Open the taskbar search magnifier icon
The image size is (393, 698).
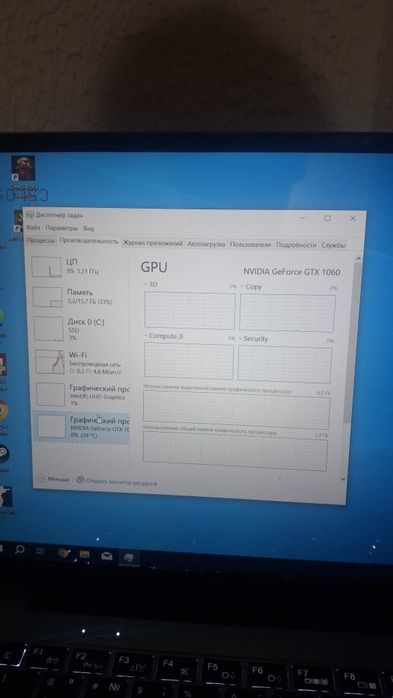[20, 549]
